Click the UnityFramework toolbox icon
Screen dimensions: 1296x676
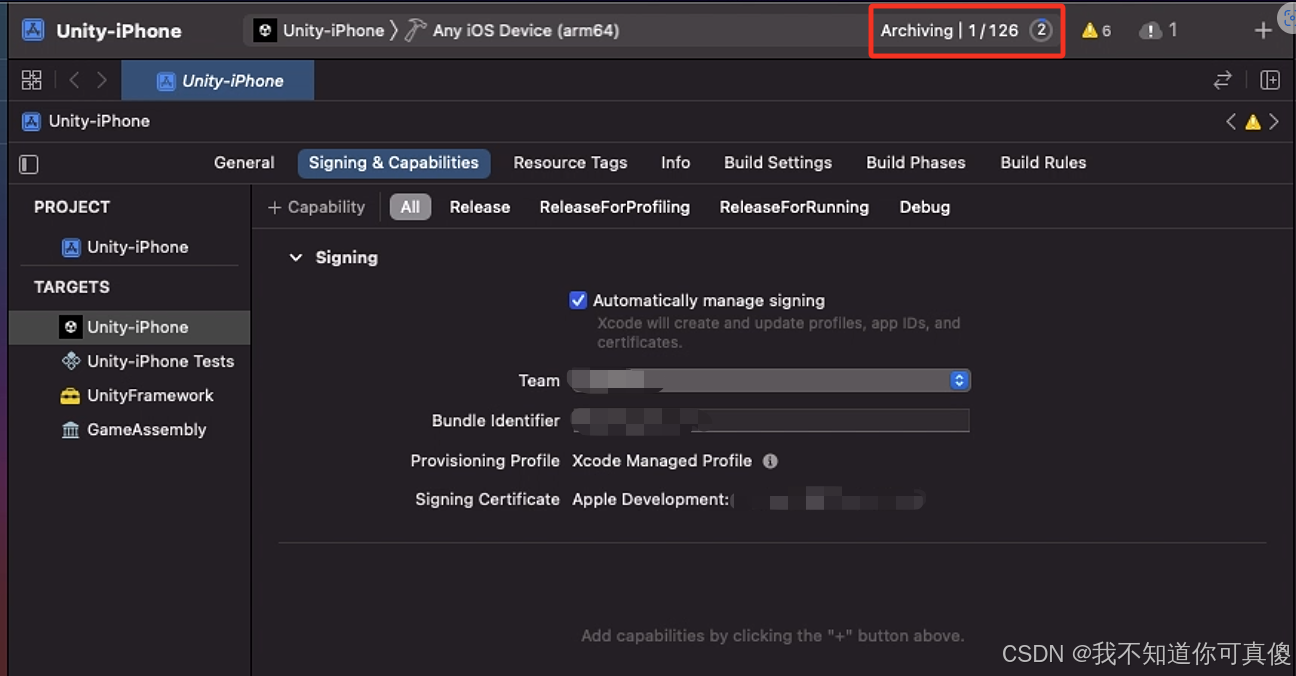click(70, 395)
